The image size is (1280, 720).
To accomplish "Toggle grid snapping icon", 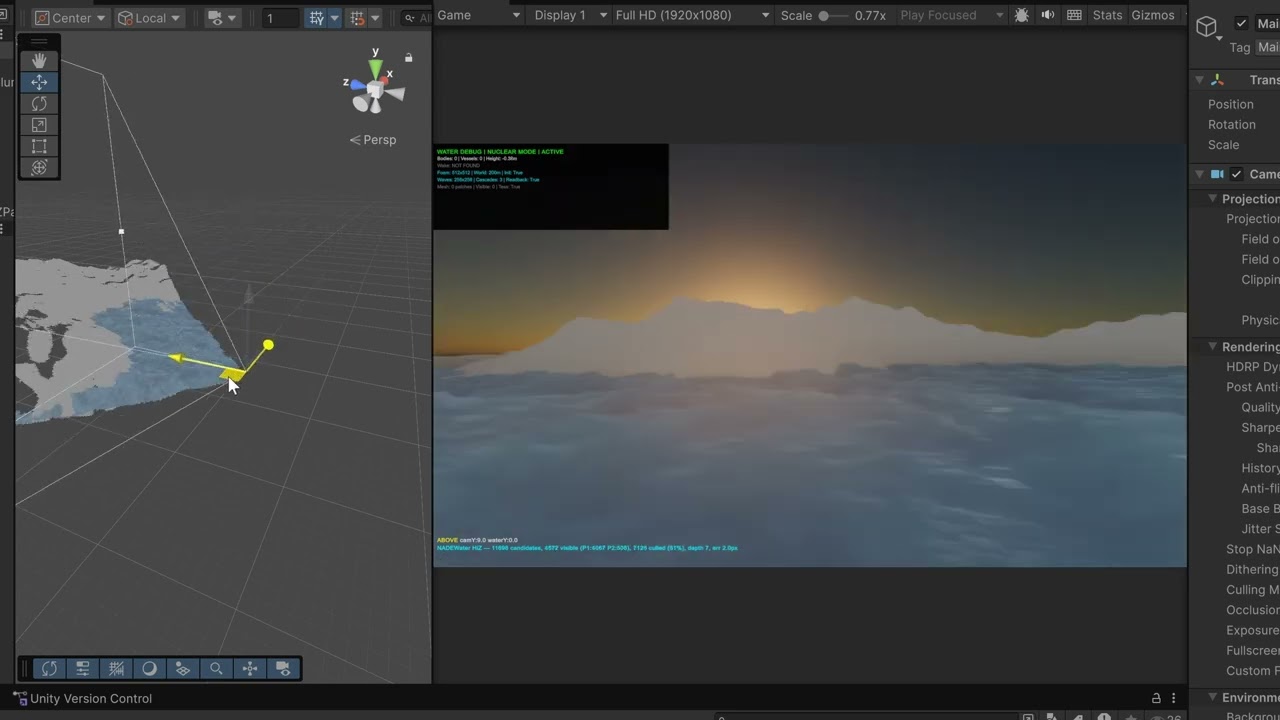I will click(x=357, y=18).
